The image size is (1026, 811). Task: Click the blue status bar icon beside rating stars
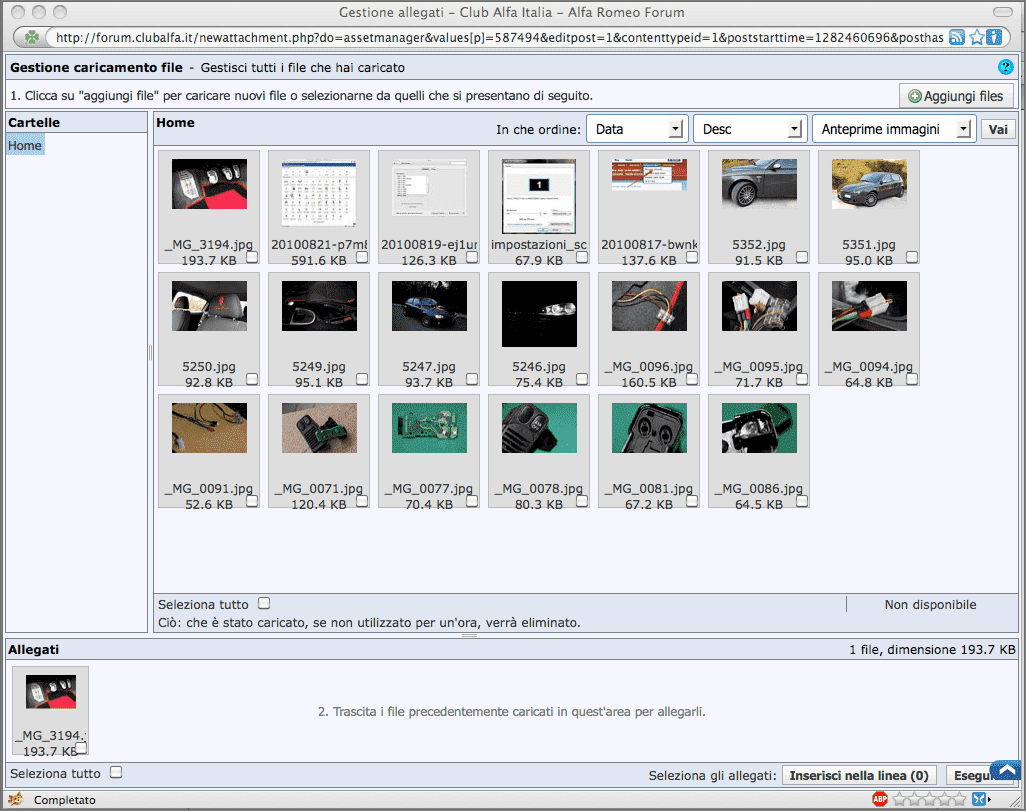tap(980, 799)
